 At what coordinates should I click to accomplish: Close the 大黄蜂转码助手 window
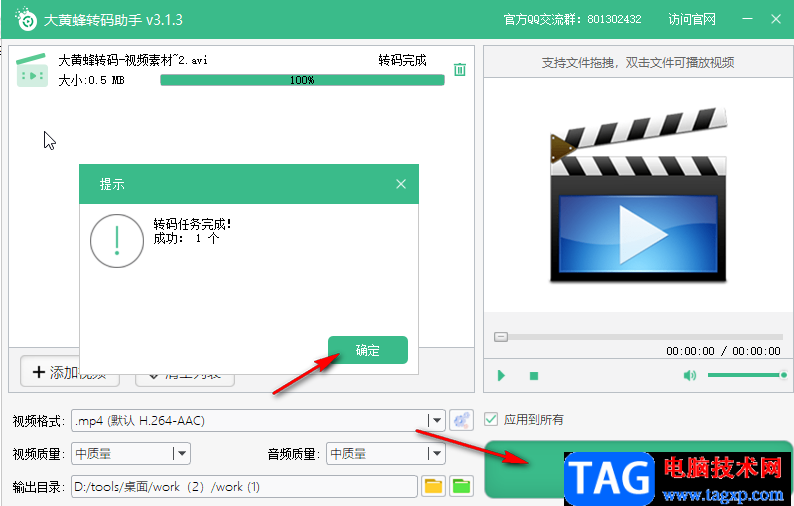[776, 19]
